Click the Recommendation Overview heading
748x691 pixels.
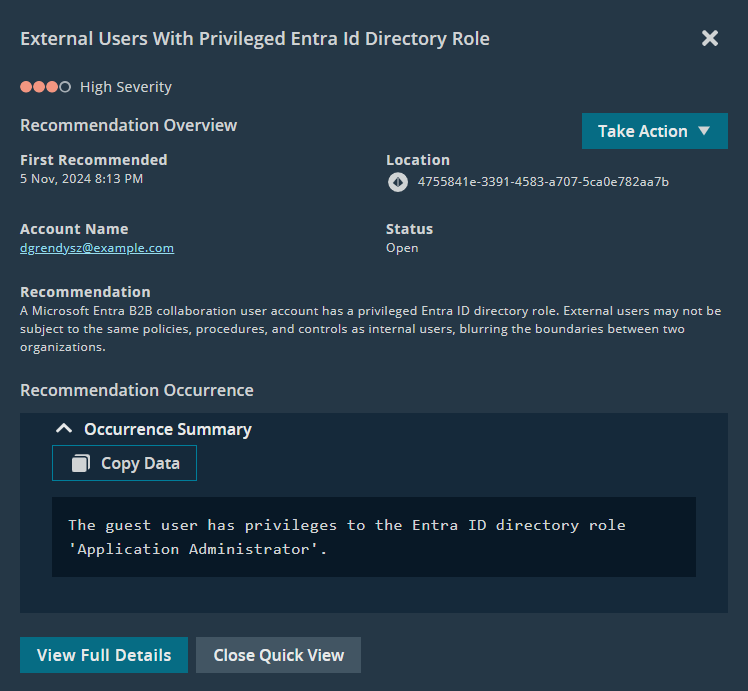tap(128, 125)
